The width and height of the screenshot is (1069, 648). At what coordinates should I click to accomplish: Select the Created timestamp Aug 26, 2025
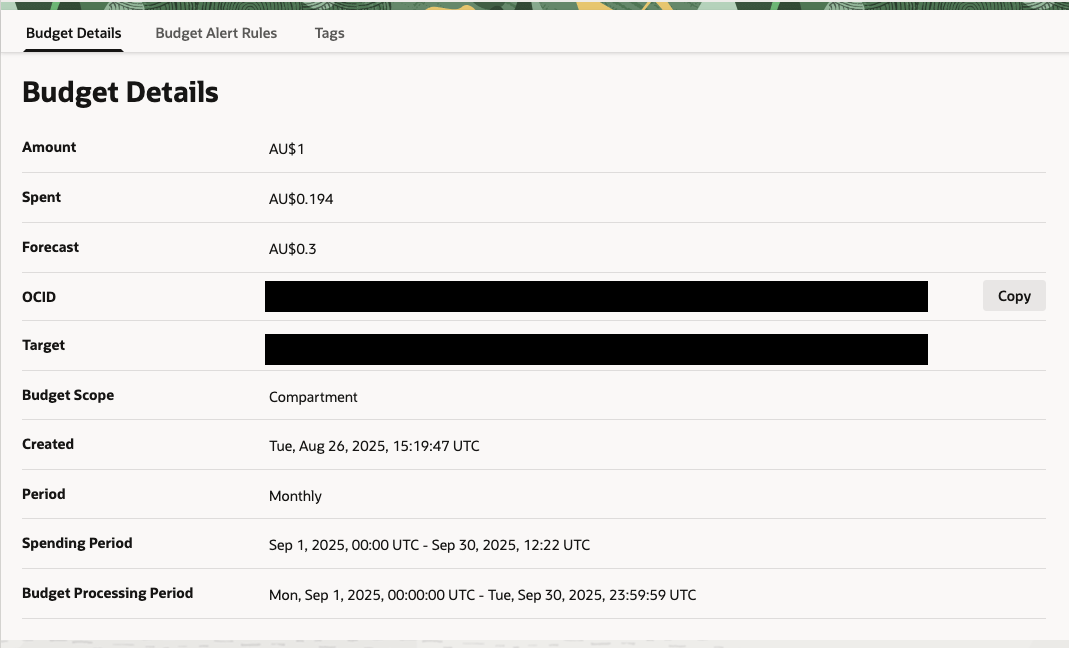tap(374, 446)
